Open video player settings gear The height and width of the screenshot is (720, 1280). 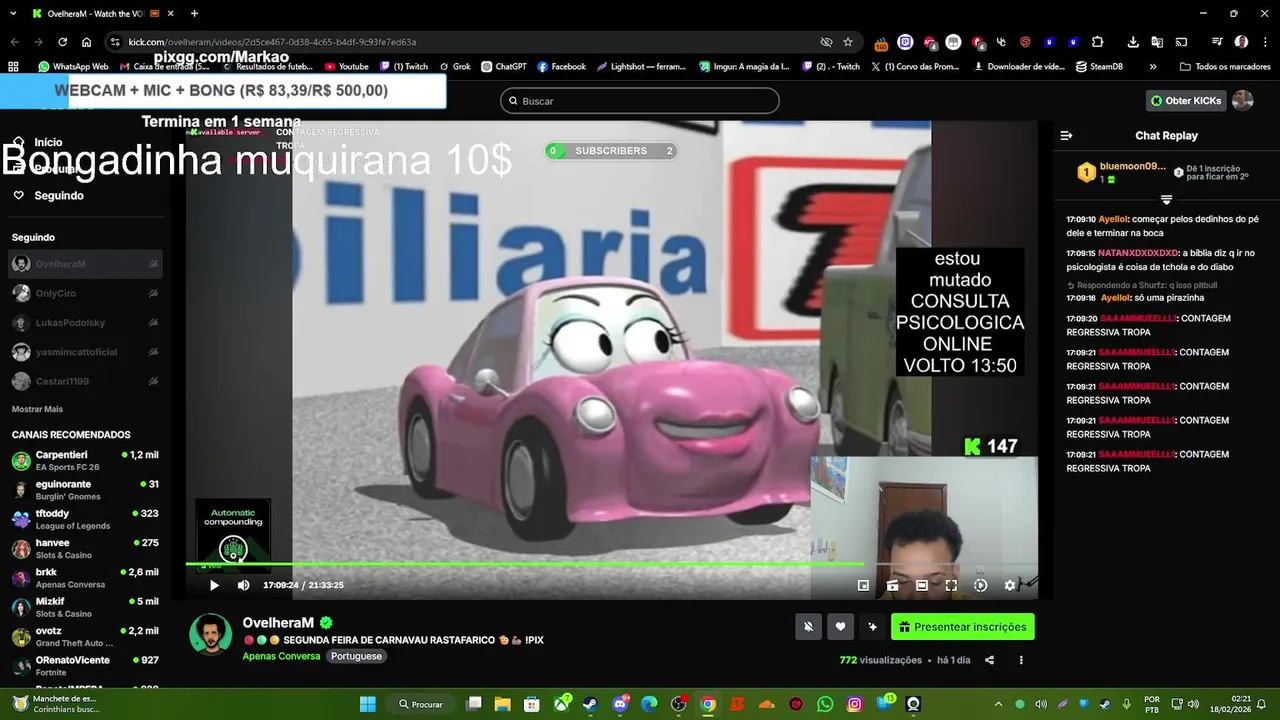click(1010, 585)
